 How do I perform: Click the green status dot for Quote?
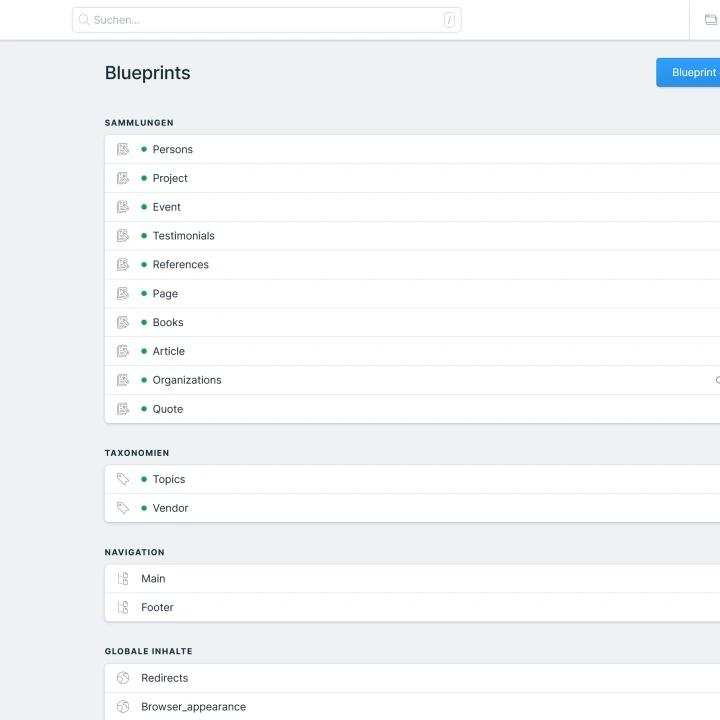tap(144, 409)
